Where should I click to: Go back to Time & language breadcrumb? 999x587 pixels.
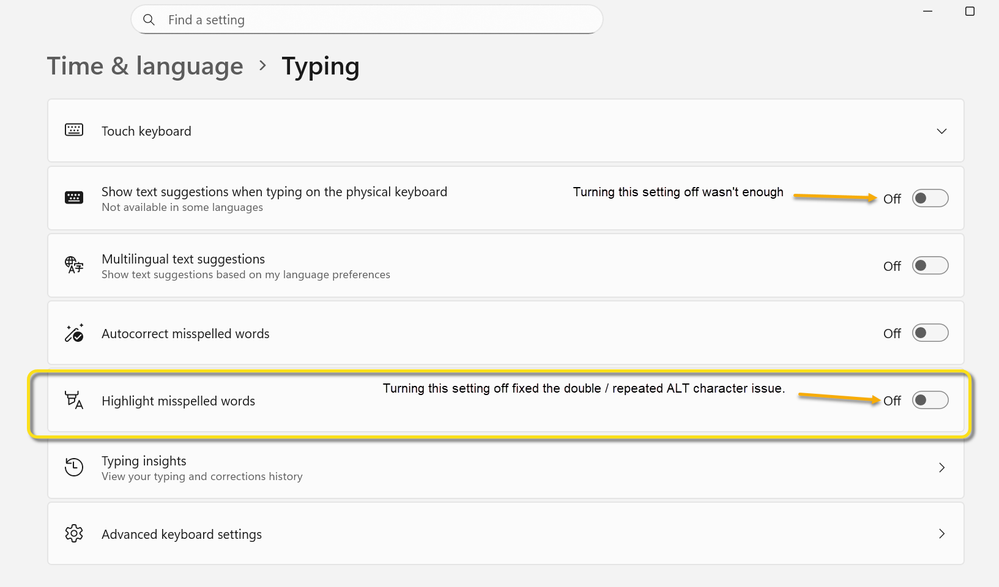[145, 66]
